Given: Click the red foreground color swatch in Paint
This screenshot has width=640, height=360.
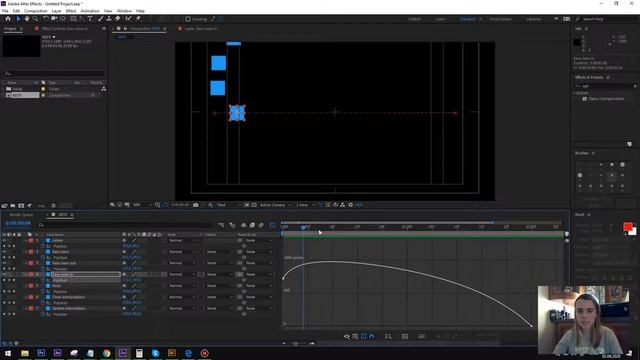Looking at the screenshot, I should click(627, 227).
